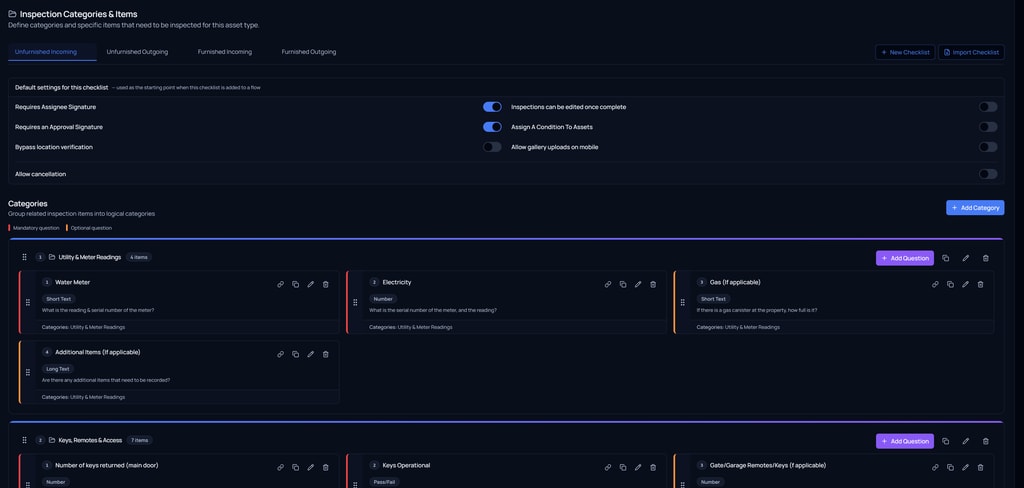Click drag handle of Utility & Meter Readings category

pos(24,257)
